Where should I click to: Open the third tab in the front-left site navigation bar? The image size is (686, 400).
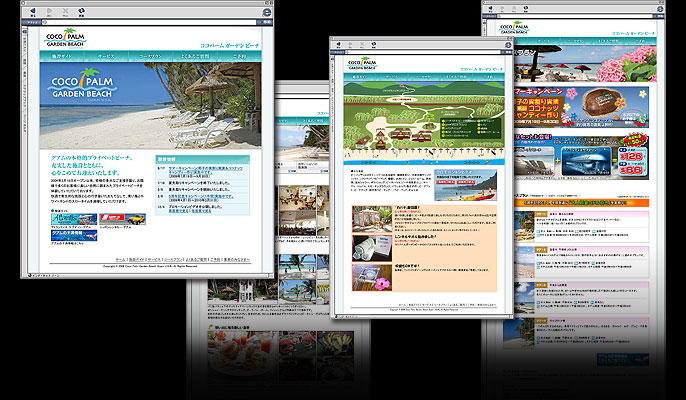click(x=150, y=56)
